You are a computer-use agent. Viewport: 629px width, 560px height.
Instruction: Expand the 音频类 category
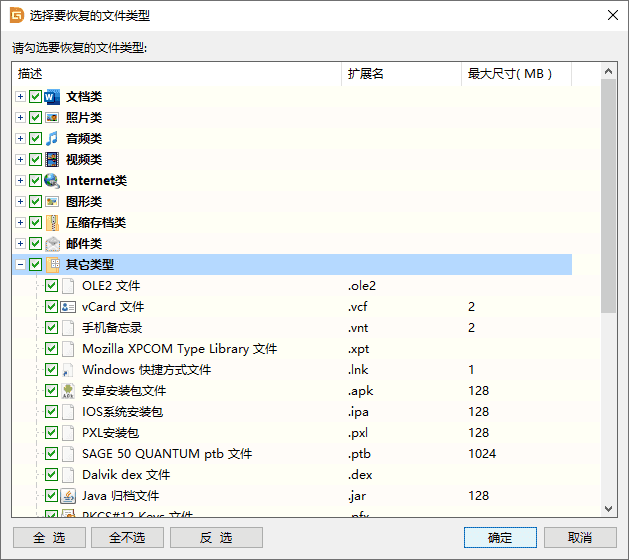tap(20, 138)
